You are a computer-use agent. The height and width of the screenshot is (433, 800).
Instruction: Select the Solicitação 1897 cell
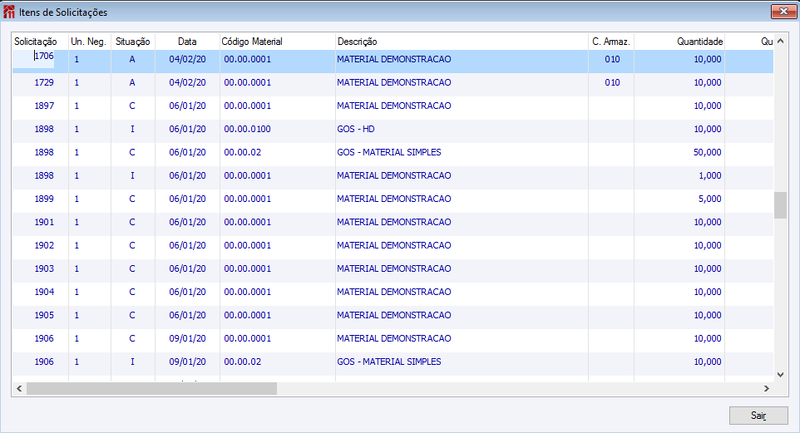point(40,106)
